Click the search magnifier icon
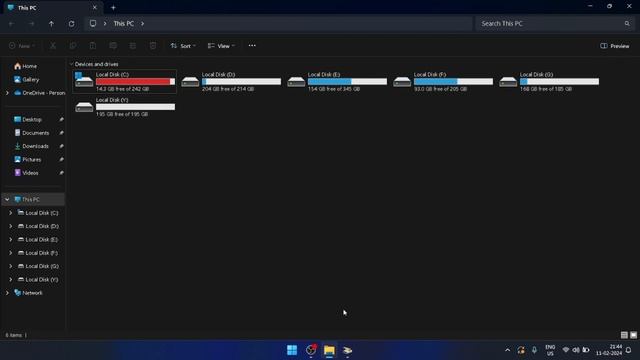Viewport: 640px width, 360px height. 627,24
